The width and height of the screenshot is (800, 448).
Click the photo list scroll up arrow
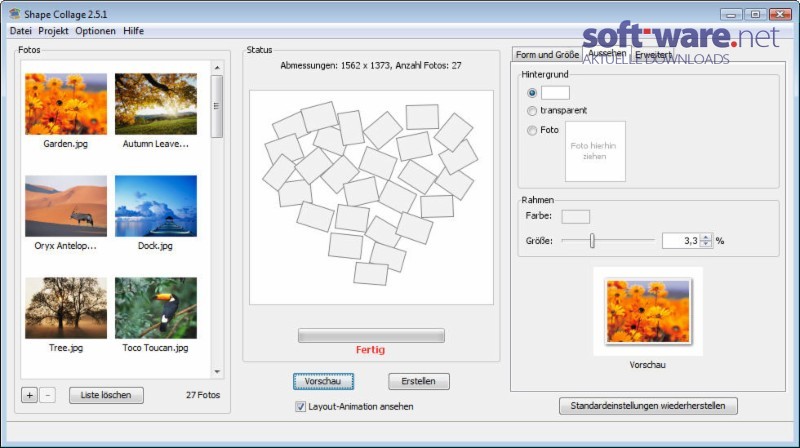point(217,67)
